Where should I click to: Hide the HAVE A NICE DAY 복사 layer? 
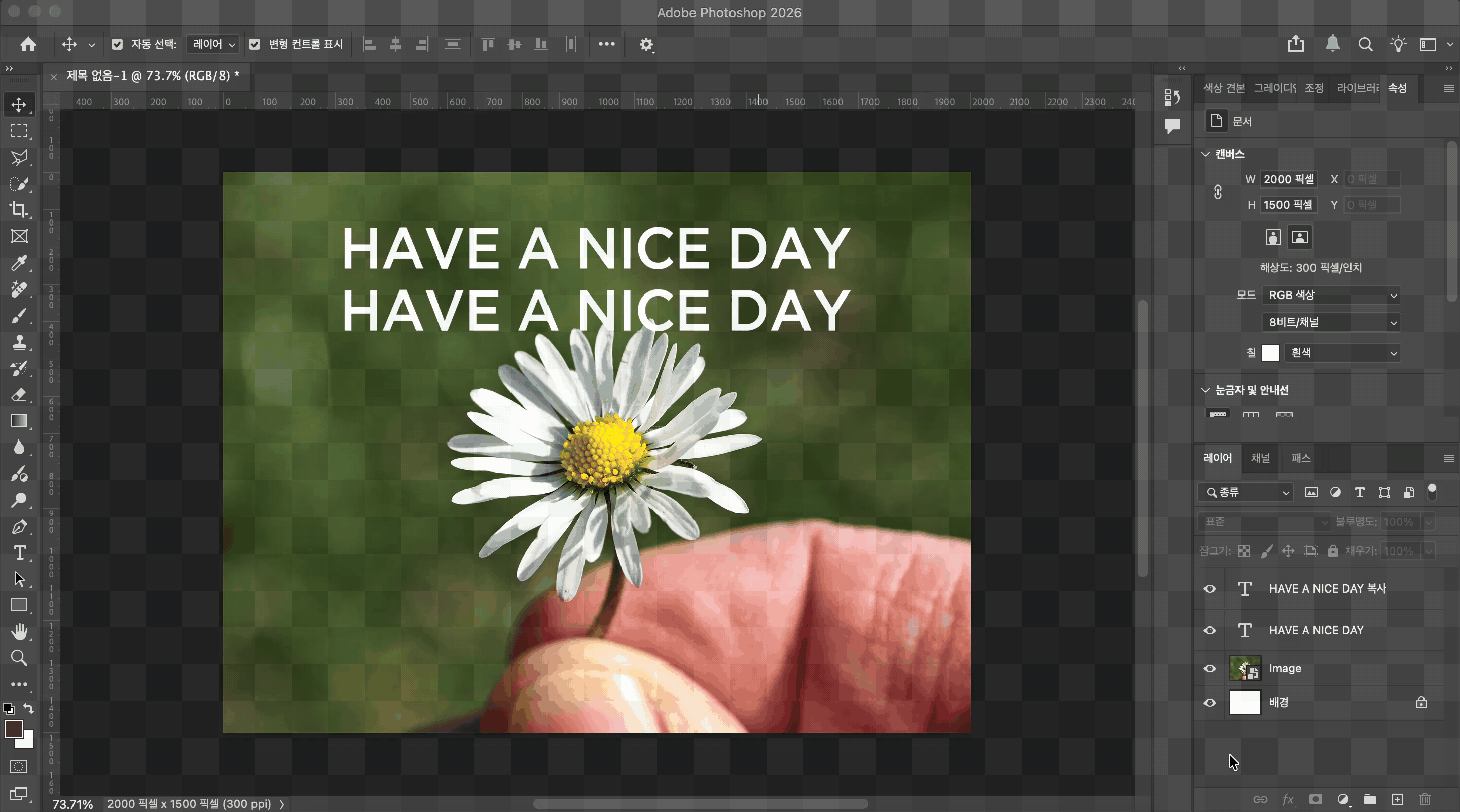pyautogui.click(x=1210, y=589)
